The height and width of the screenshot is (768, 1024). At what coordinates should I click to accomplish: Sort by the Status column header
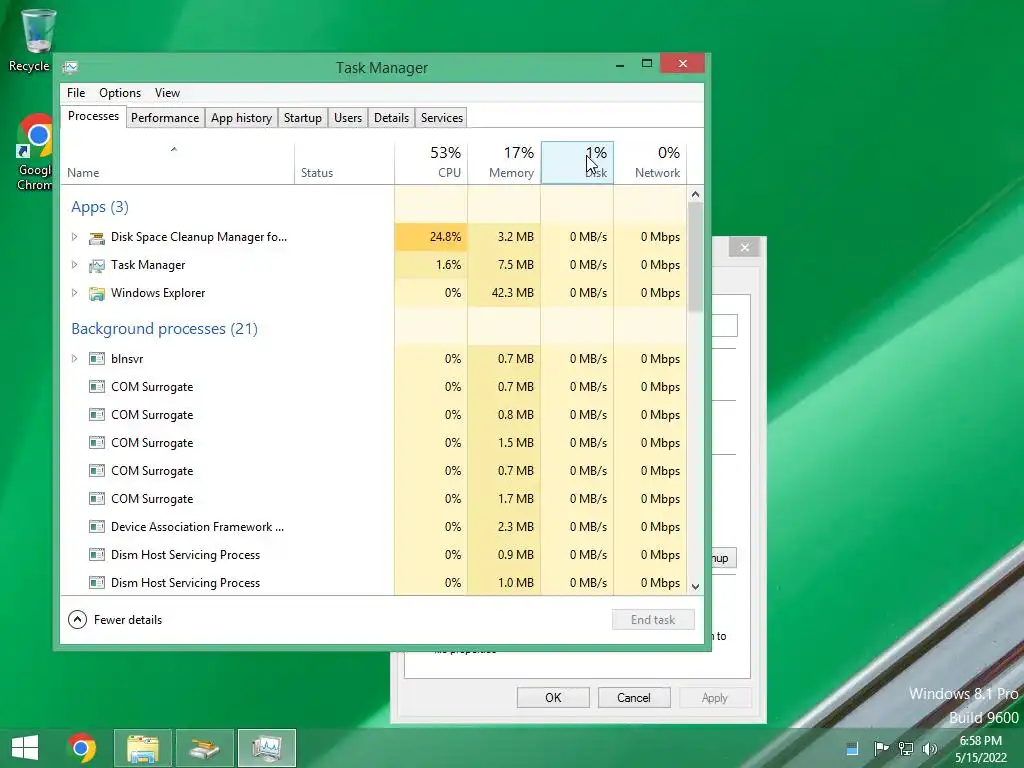tap(344, 163)
